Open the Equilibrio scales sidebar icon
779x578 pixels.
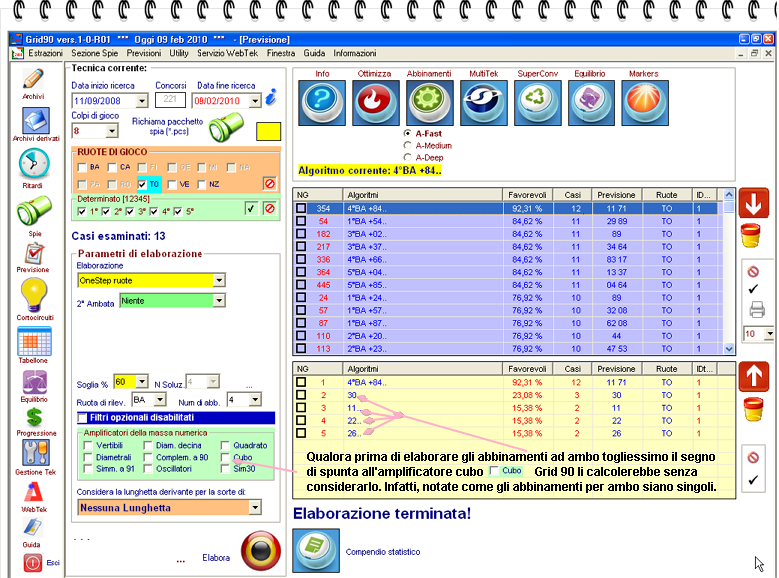tap(34, 382)
